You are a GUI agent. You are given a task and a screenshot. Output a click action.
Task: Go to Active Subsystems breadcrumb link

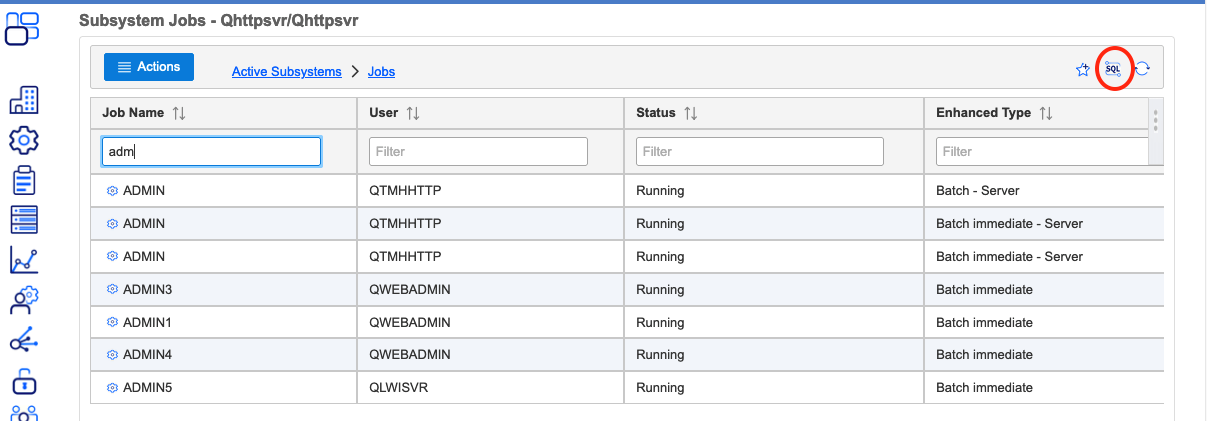286,72
